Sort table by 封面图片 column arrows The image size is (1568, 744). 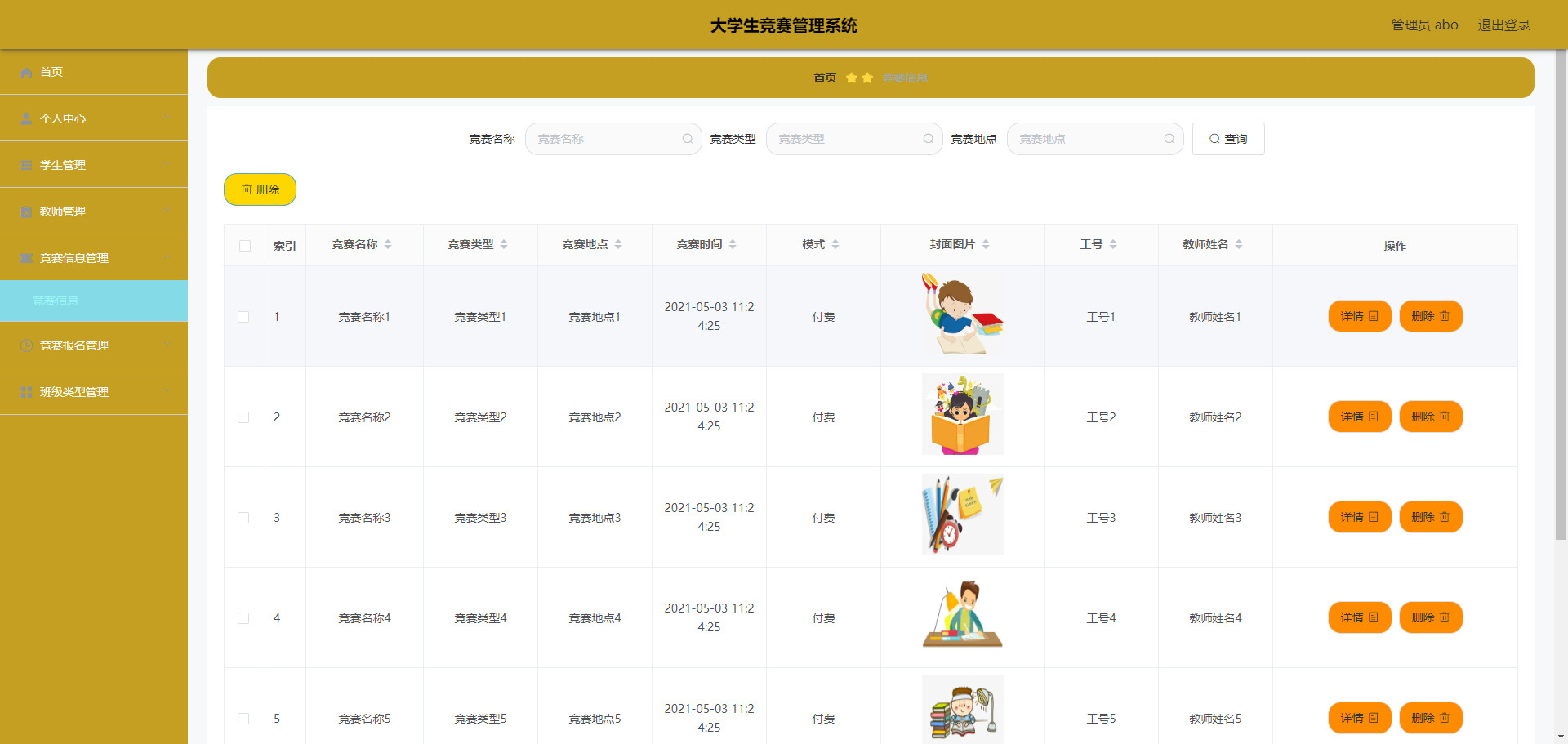click(x=986, y=244)
